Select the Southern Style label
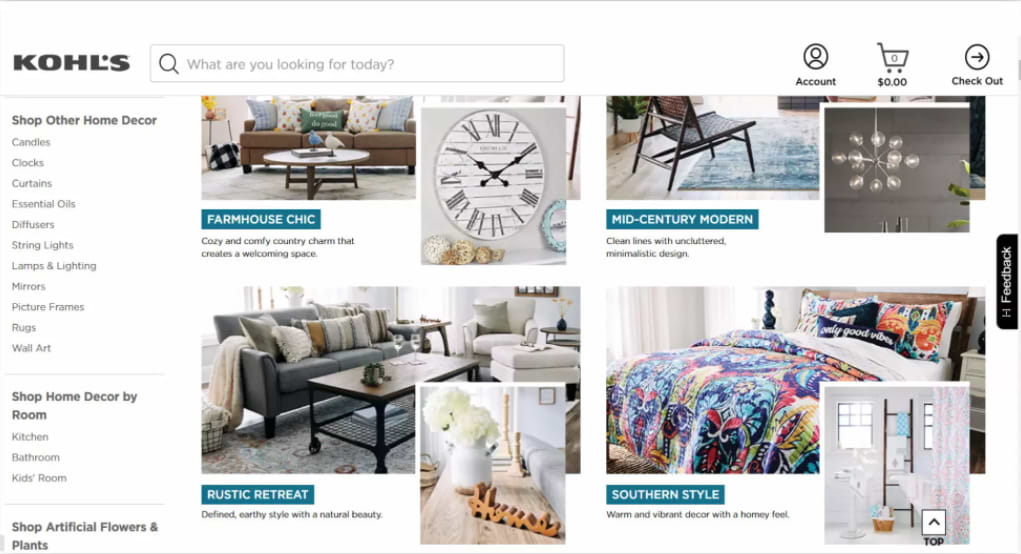Viewport: 1021px width, 554px height. tap(665, 495)
